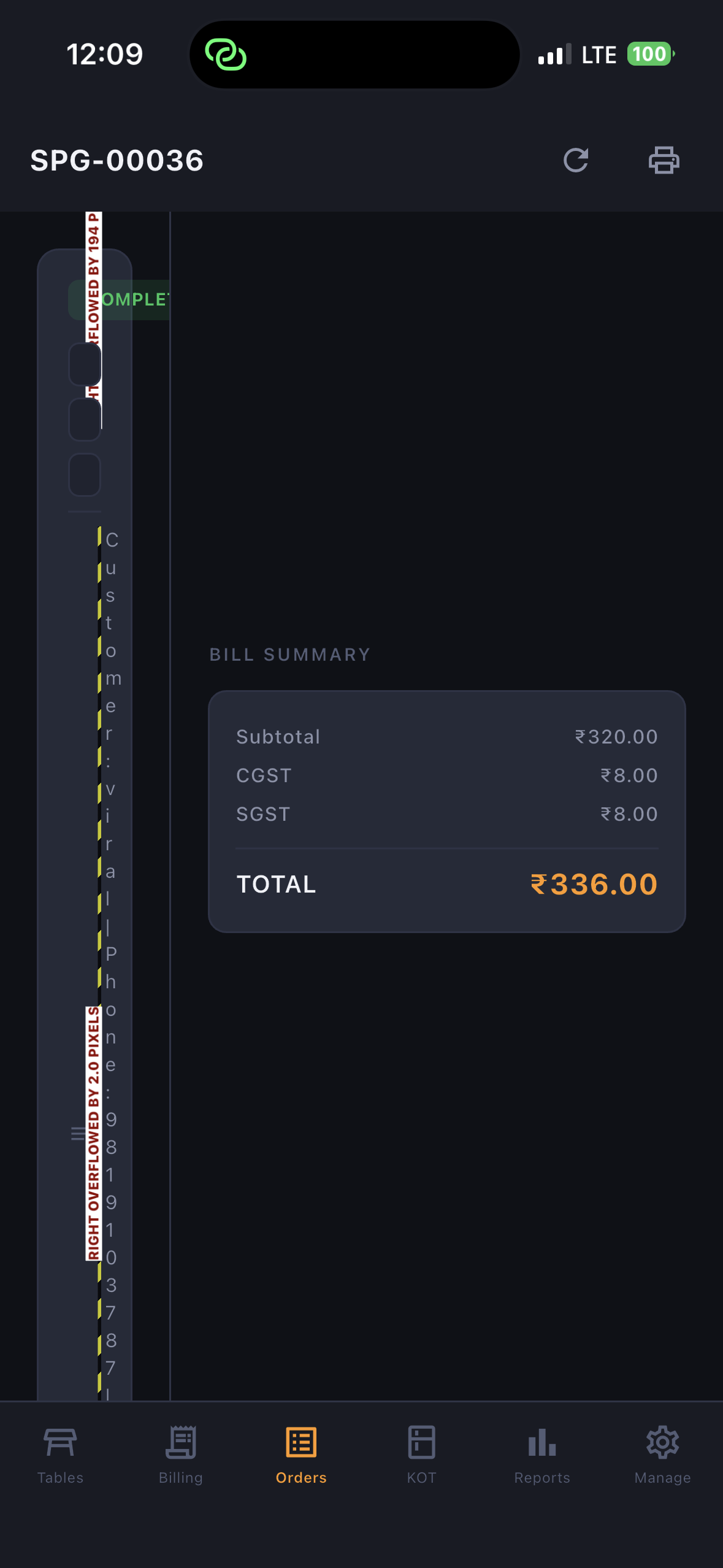Tap the battery indicator in status bar
723x1568 pixels.
[650, 55]
